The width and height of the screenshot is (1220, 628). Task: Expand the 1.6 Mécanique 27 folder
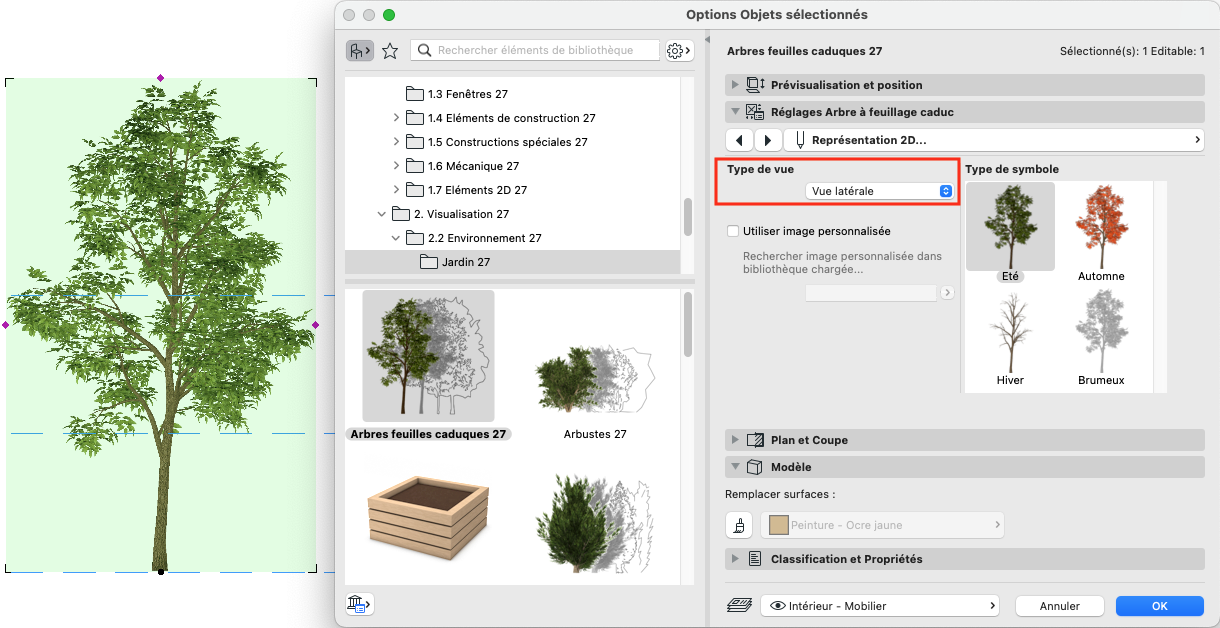tap(396, 166)
